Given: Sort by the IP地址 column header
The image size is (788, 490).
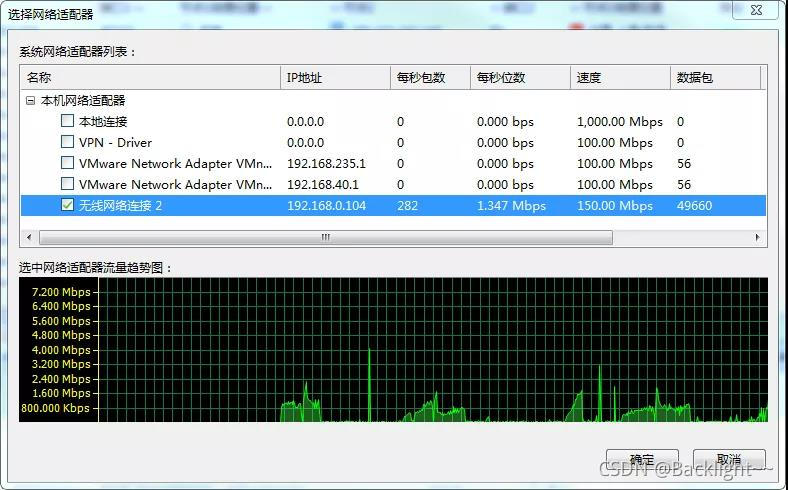Looking at the screenshot, I should (335, 77).
